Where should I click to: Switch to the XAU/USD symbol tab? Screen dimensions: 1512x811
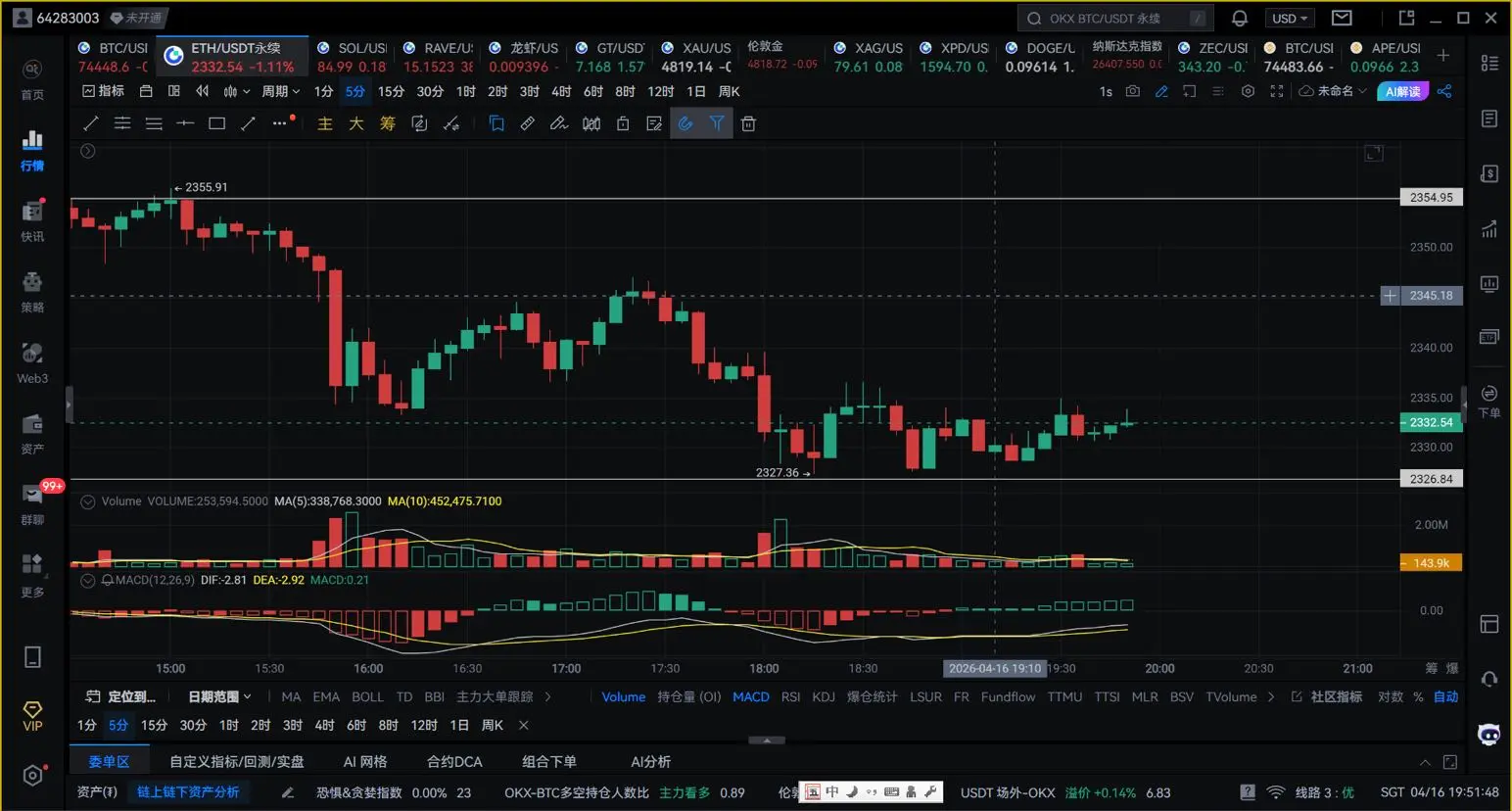pos(696,57)
